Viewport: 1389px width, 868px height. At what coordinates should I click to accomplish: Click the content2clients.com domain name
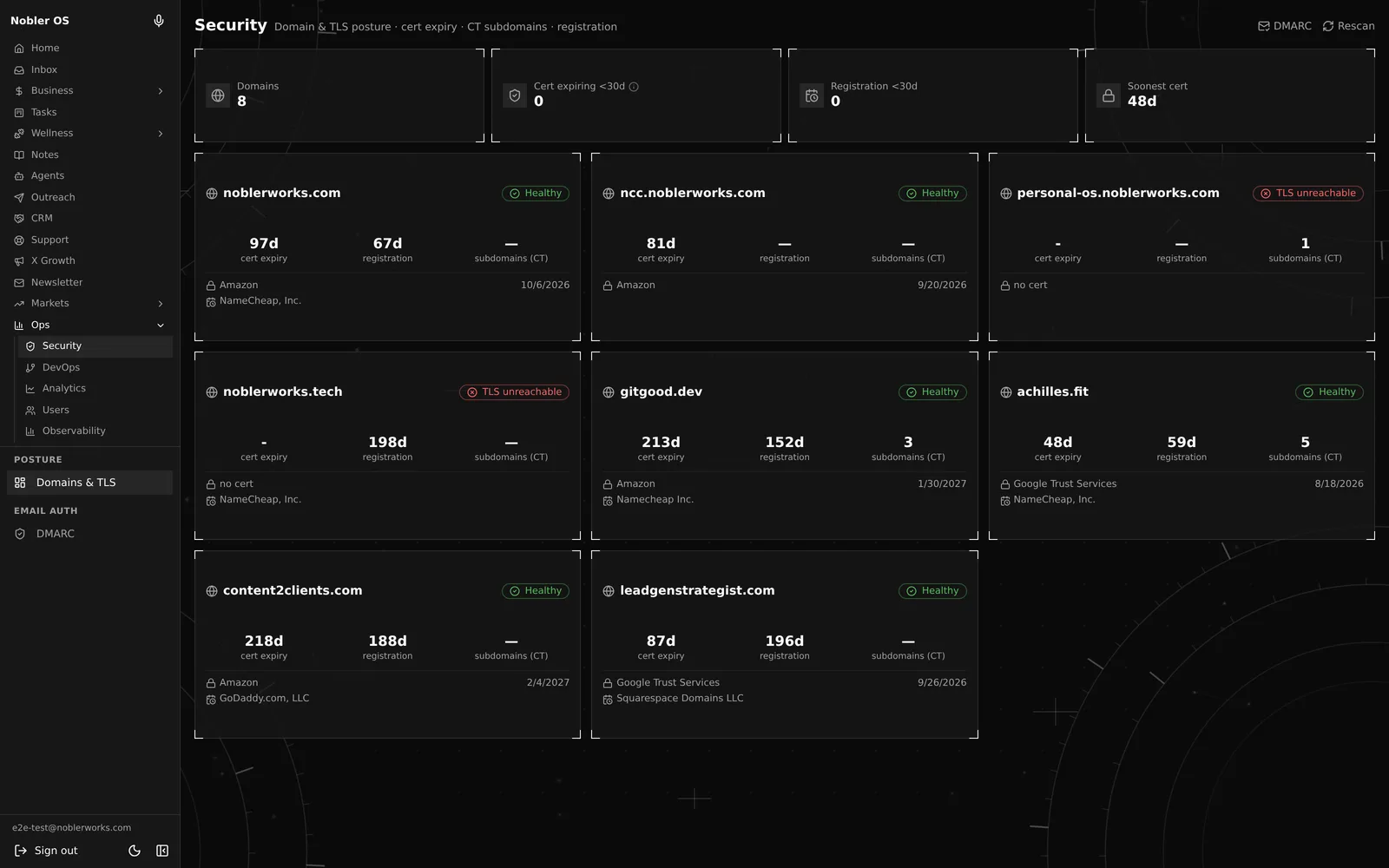293,591
